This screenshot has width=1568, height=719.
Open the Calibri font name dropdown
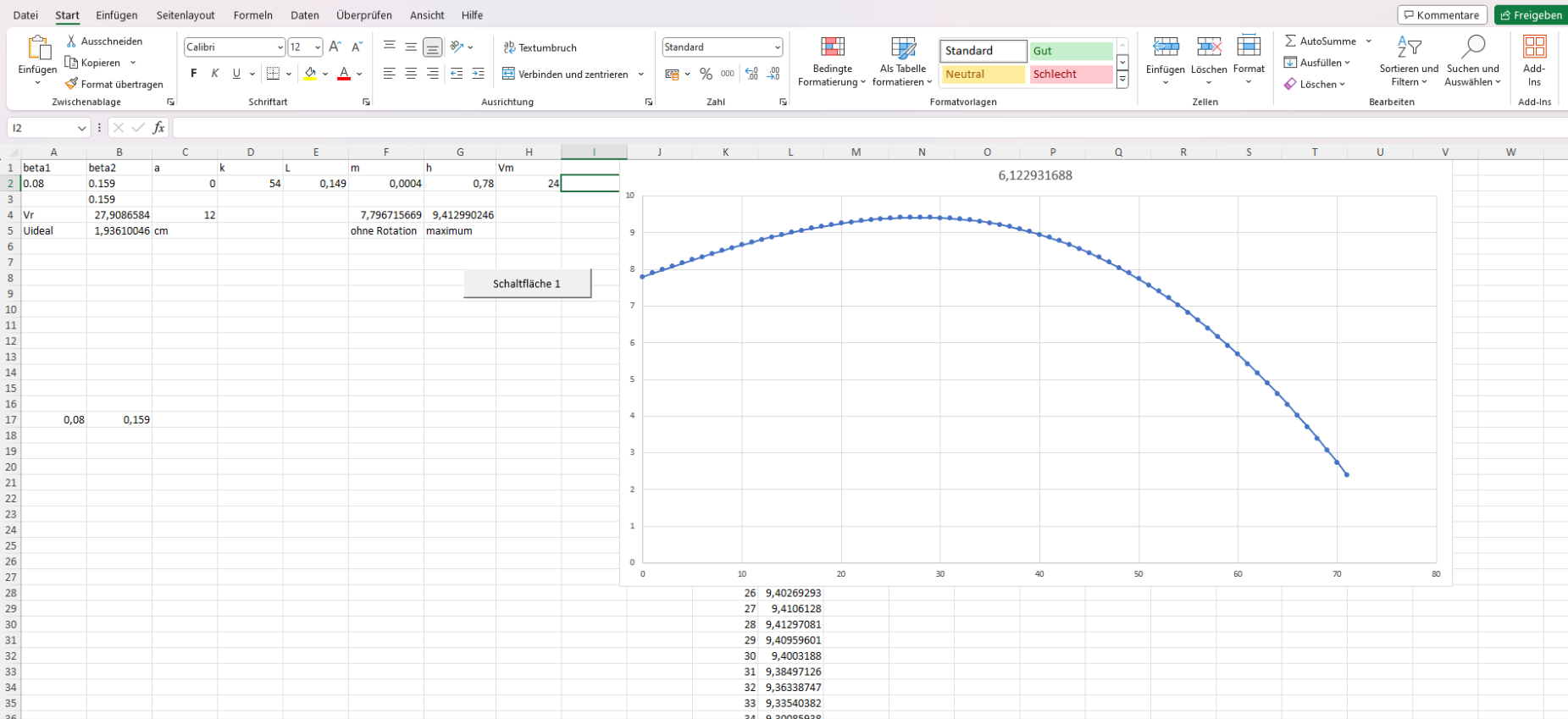coord(280,47)
